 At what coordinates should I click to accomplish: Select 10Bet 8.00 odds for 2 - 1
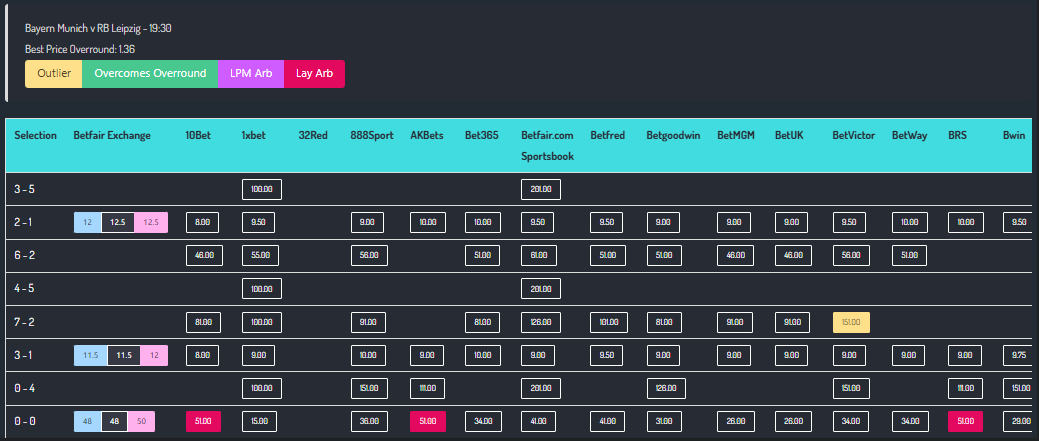(x=202, y=222)
